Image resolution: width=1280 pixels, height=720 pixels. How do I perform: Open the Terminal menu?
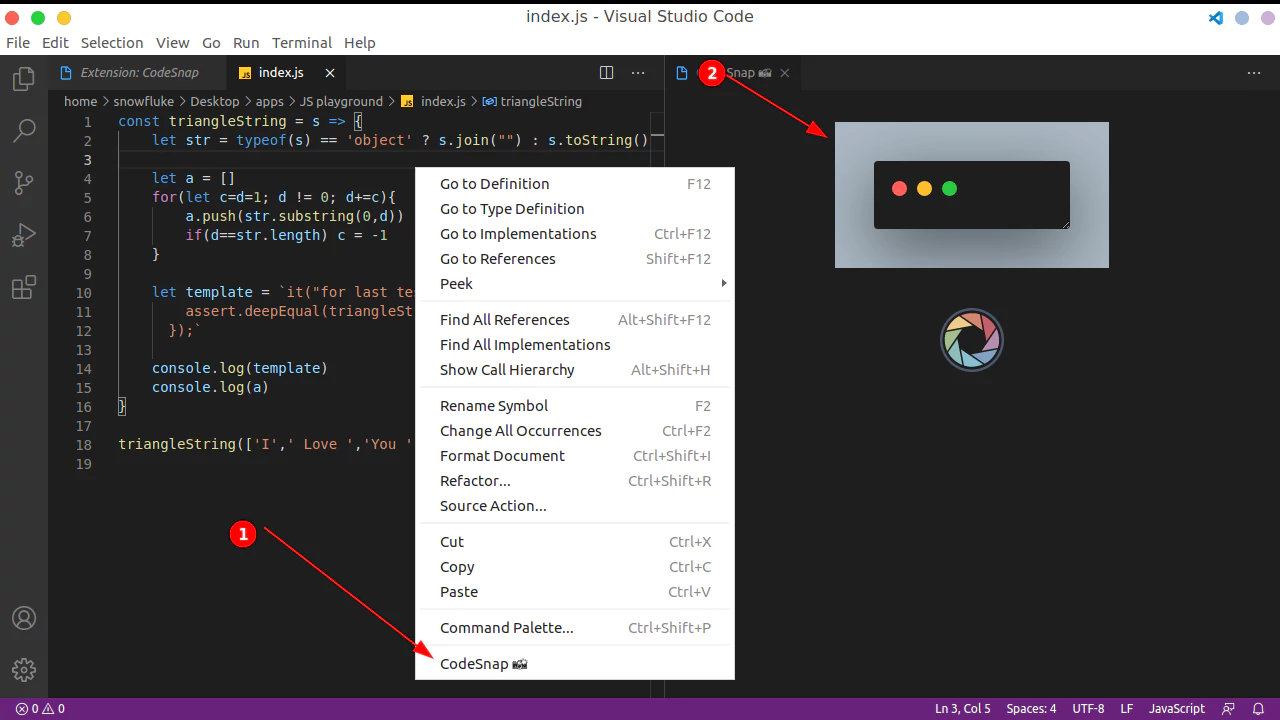point(302,43)
